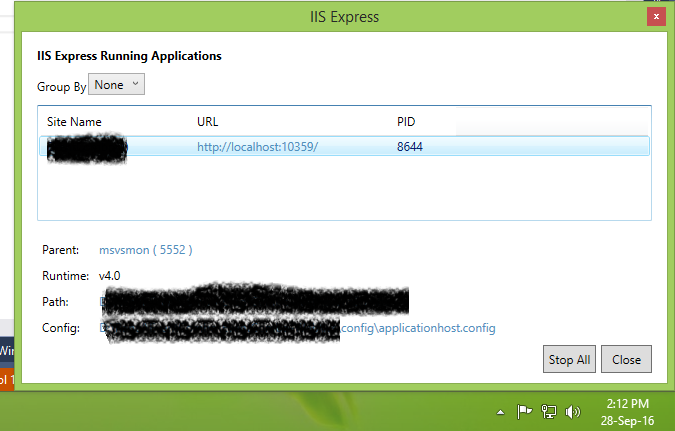Close the IIS Express window
Image resolution: width=675 pixels, height=431 pixels.
(656, 17)
